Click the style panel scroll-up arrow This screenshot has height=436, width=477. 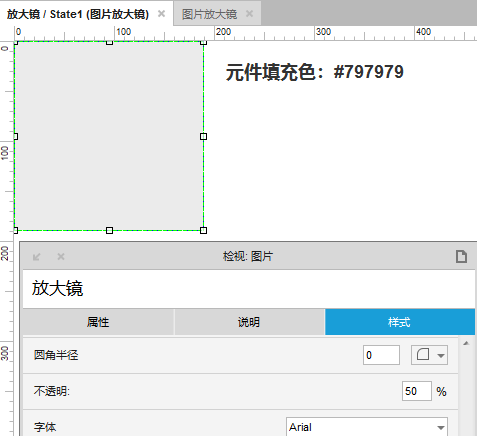coord(466,343)
